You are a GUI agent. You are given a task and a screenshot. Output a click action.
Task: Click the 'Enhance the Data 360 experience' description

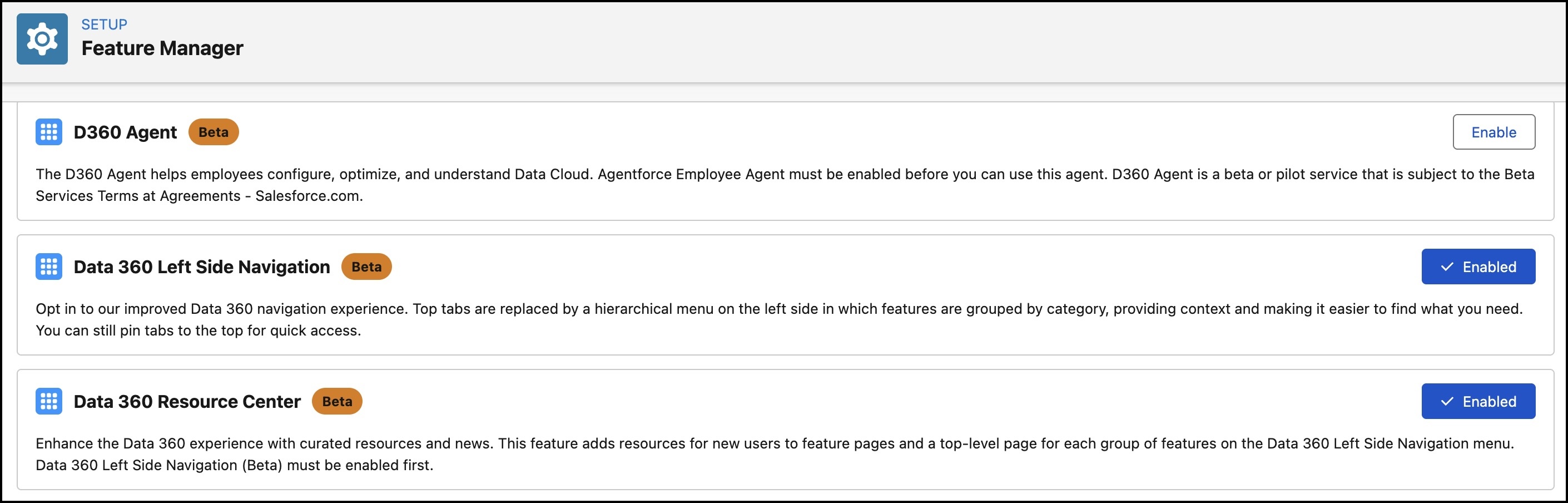775,454
